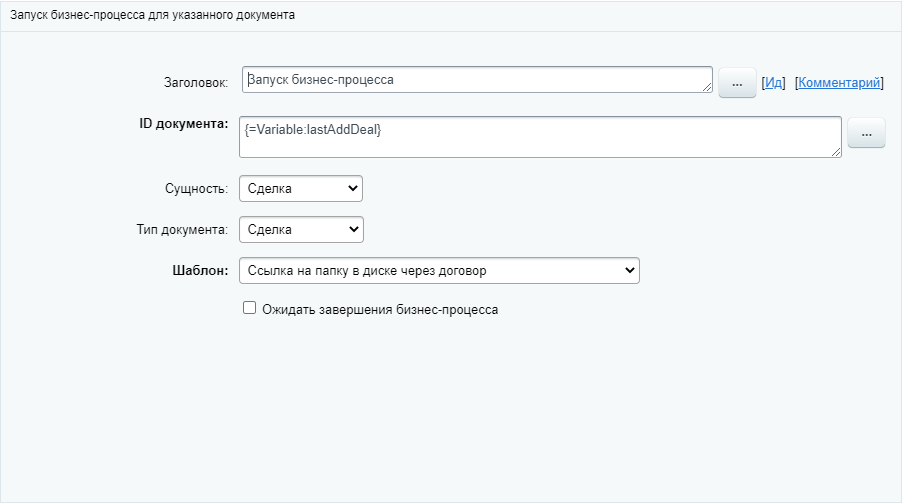Click the {=Variable:lastAddDeal} expression text
This screenshot has height=503, width=903.
(x=313, y=129)
